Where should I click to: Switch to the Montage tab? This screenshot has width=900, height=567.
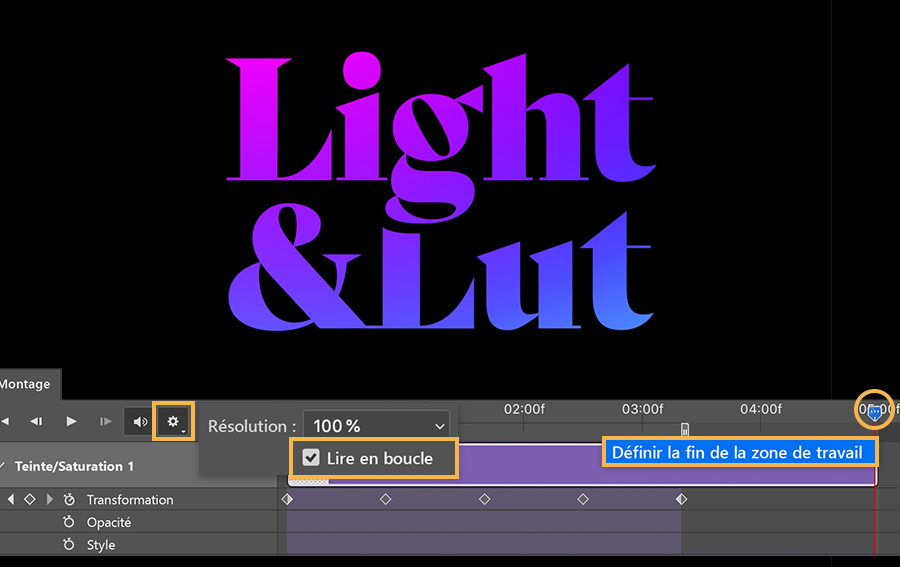25,384
